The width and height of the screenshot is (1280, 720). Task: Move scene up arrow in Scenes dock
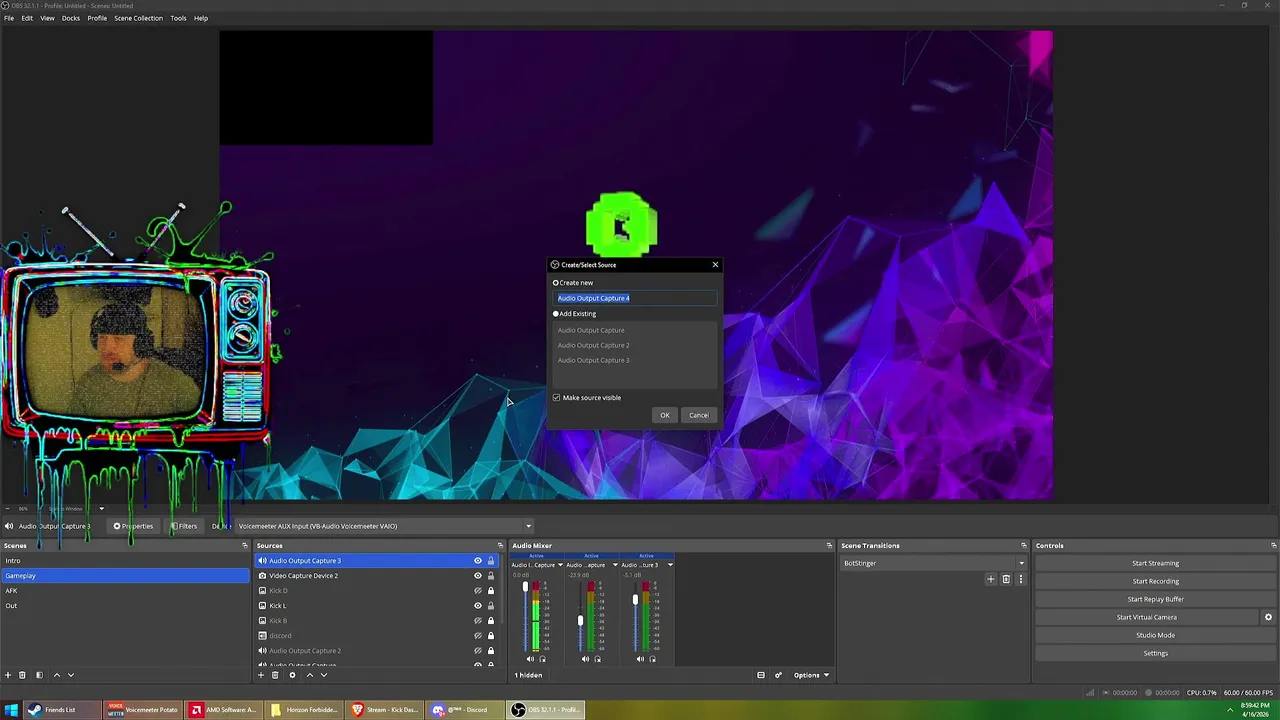pos(56,675)
